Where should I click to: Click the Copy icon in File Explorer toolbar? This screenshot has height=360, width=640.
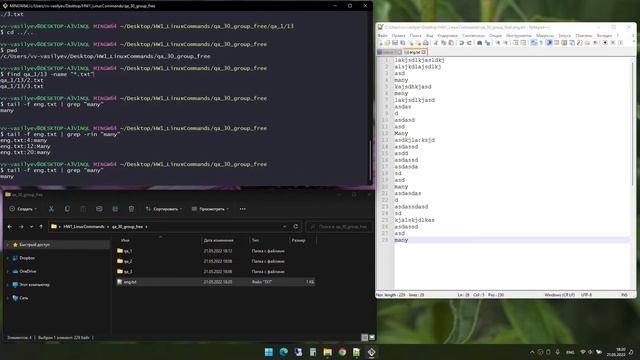[67, 209]
